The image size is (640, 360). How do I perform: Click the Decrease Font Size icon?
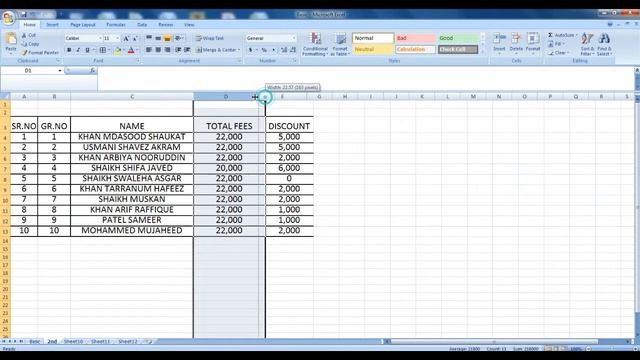(x=135, y=38)
